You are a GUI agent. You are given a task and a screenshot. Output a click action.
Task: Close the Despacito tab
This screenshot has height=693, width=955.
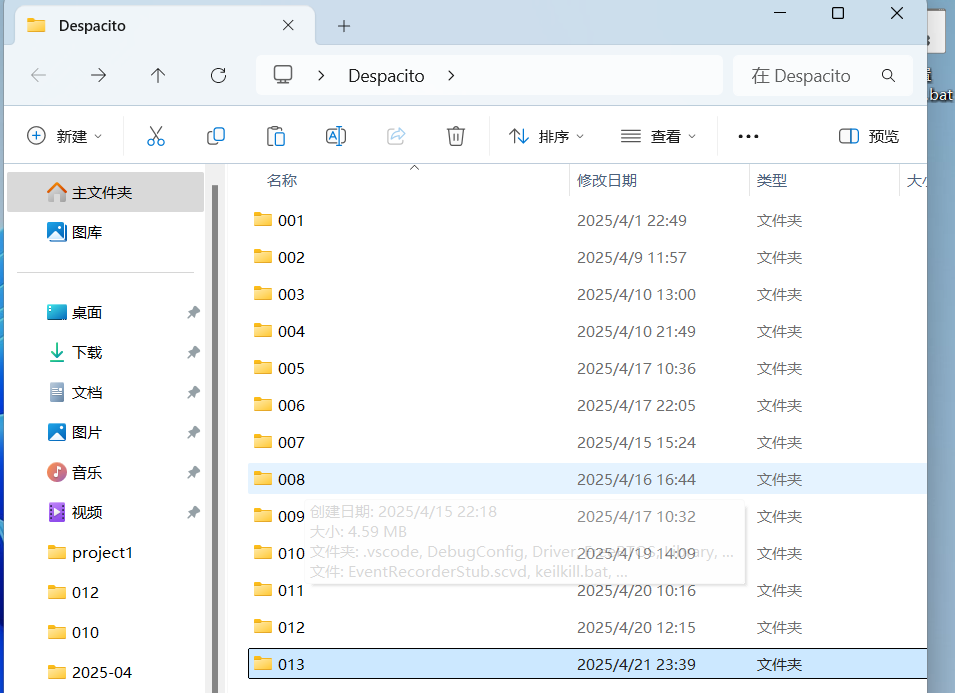(288, 25)
